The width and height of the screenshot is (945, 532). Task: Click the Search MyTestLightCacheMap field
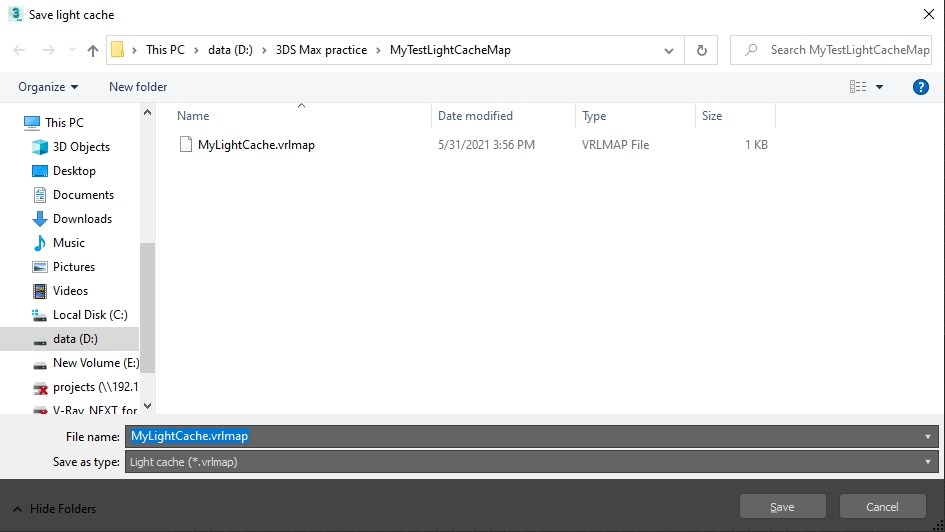[831, 51]
